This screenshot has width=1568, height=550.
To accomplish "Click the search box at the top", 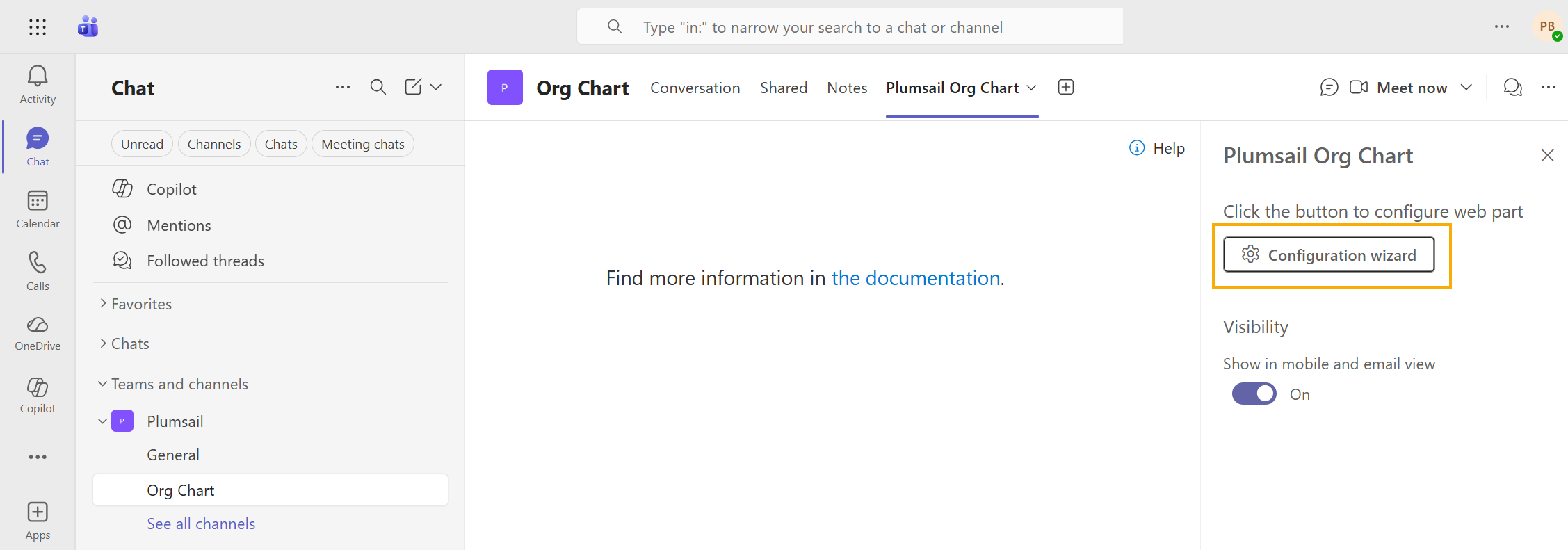I will click(850, 27).
